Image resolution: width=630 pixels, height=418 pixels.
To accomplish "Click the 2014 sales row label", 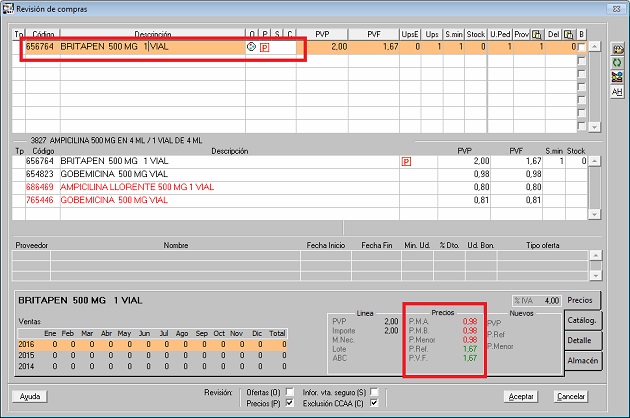I will point(26,366).
